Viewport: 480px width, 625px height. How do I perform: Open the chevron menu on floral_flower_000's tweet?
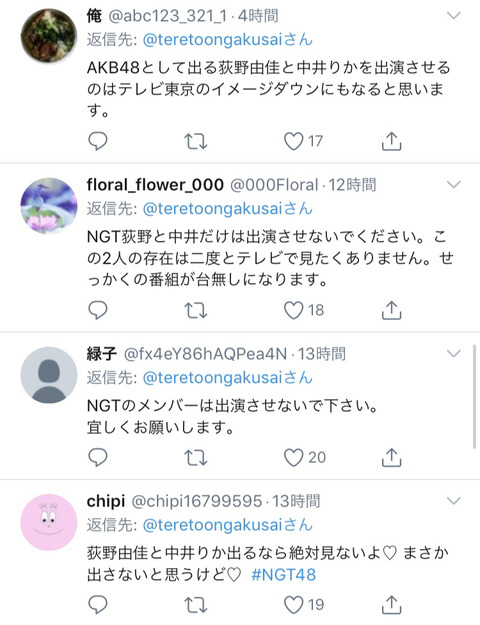pos(454,185)
